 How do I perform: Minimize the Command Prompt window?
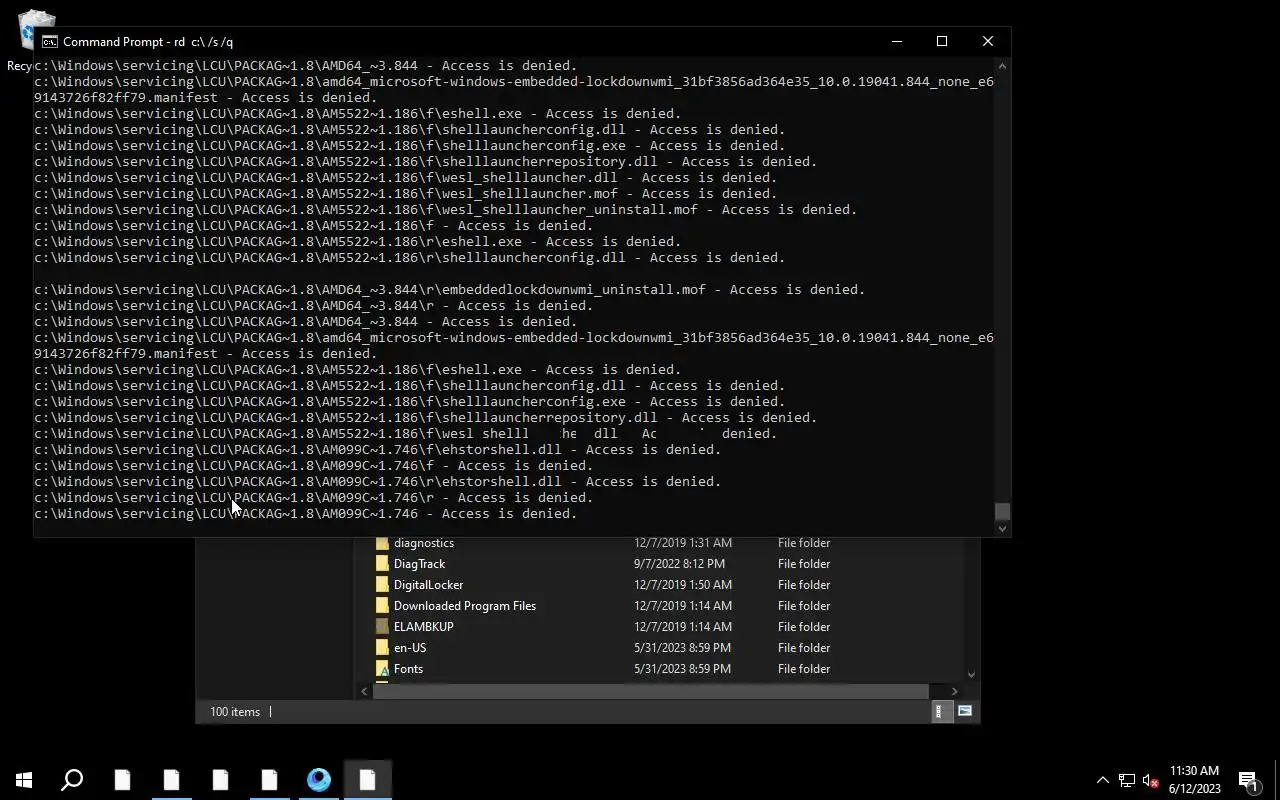(897, 41)
